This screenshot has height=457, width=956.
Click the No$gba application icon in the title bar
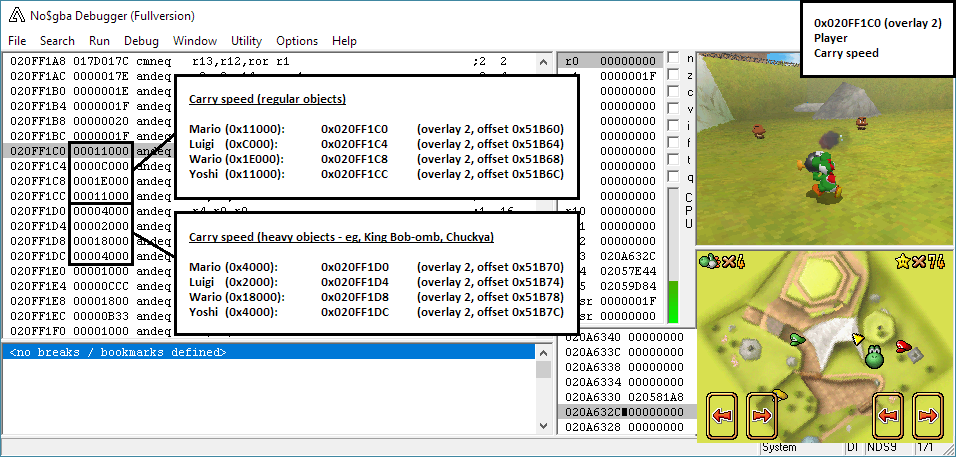pyautogui.click(x=15, y=16)
